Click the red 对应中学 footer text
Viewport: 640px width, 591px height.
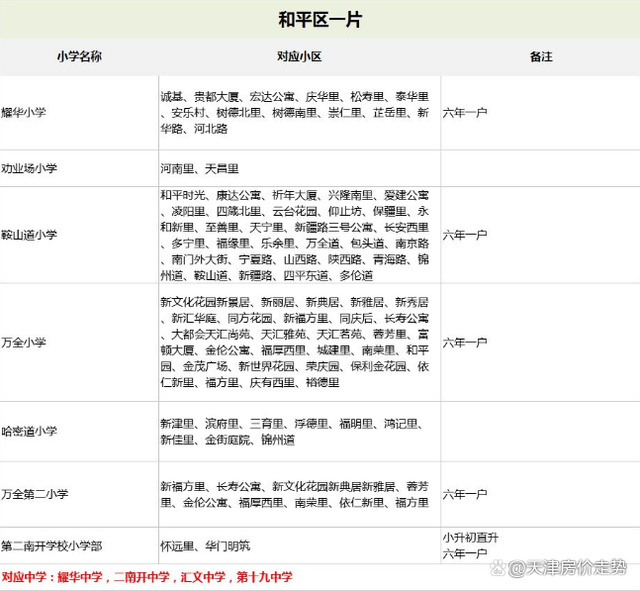point(147,577)
